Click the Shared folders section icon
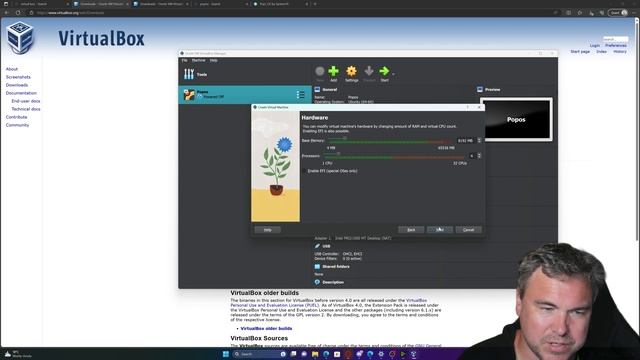Viewport: 640px width, 360px height. pyautogui.click(x=317, y=267)
